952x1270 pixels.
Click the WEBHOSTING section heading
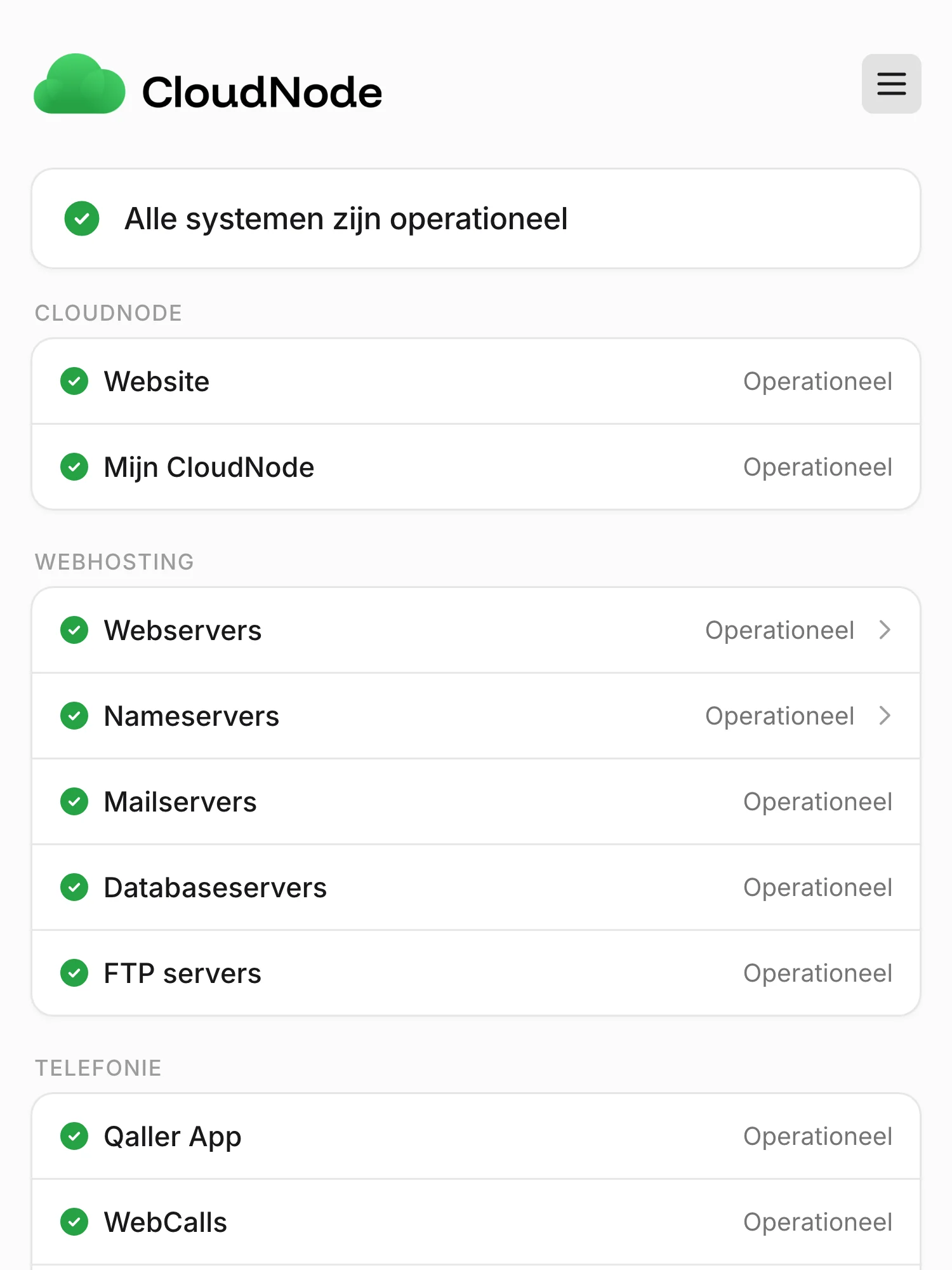114,562
